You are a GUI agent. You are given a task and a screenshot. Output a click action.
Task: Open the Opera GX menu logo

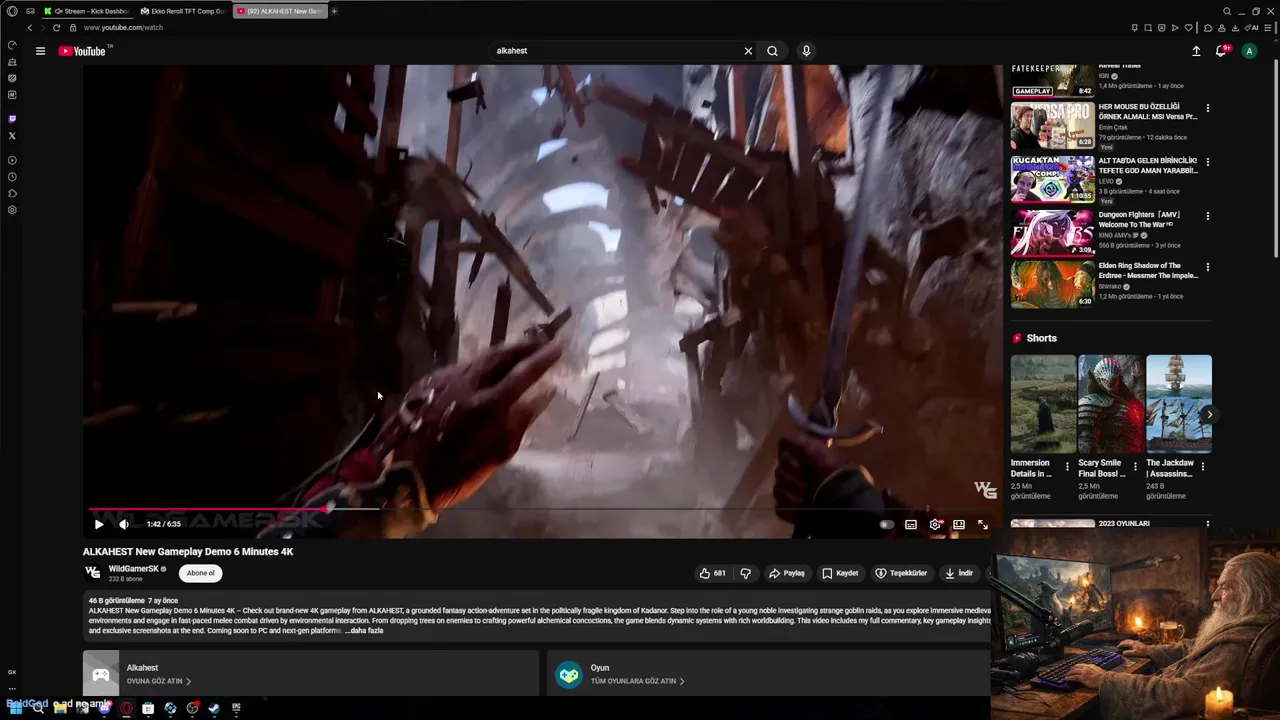point(12,11)
